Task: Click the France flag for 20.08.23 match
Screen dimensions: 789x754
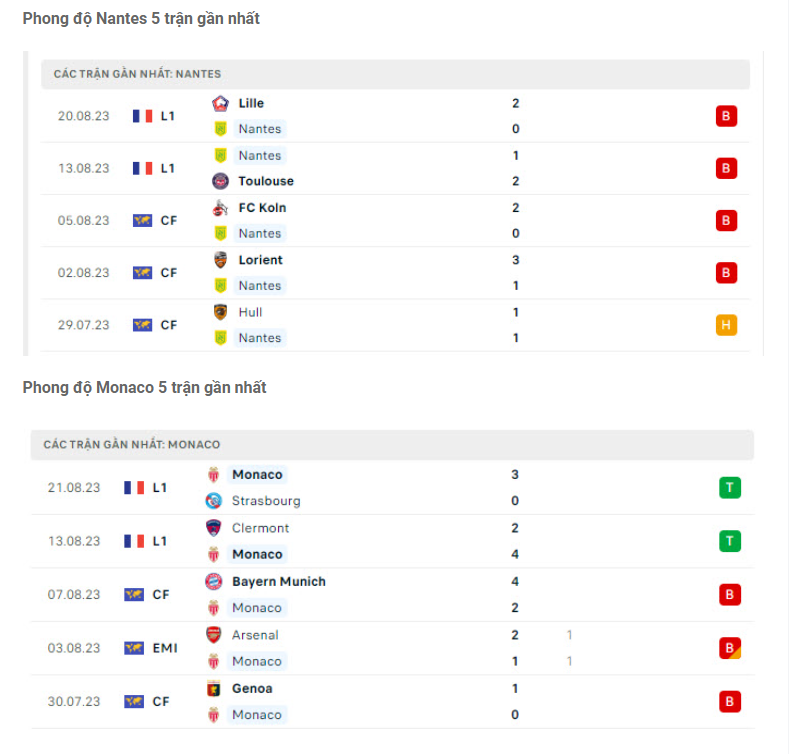Action: [x=142, y=116]
